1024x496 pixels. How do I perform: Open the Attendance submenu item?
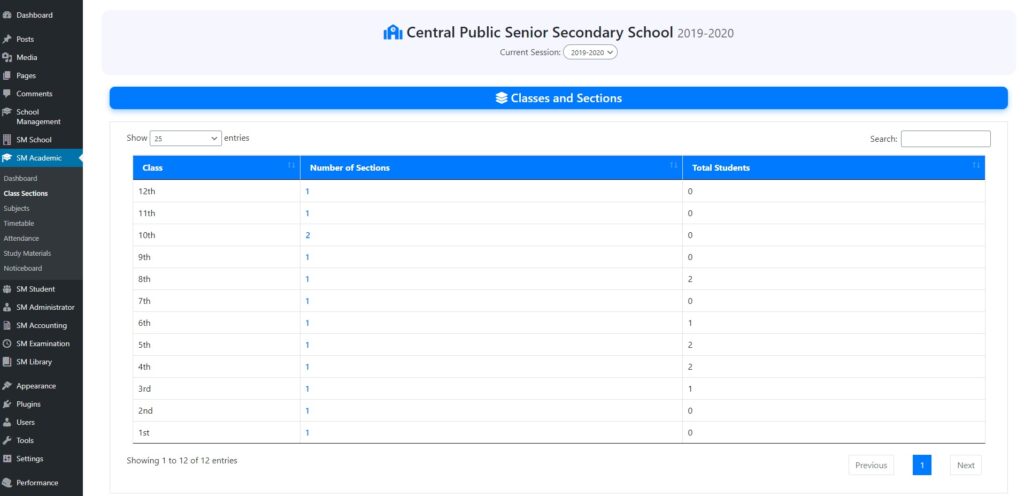click(21, 238)
